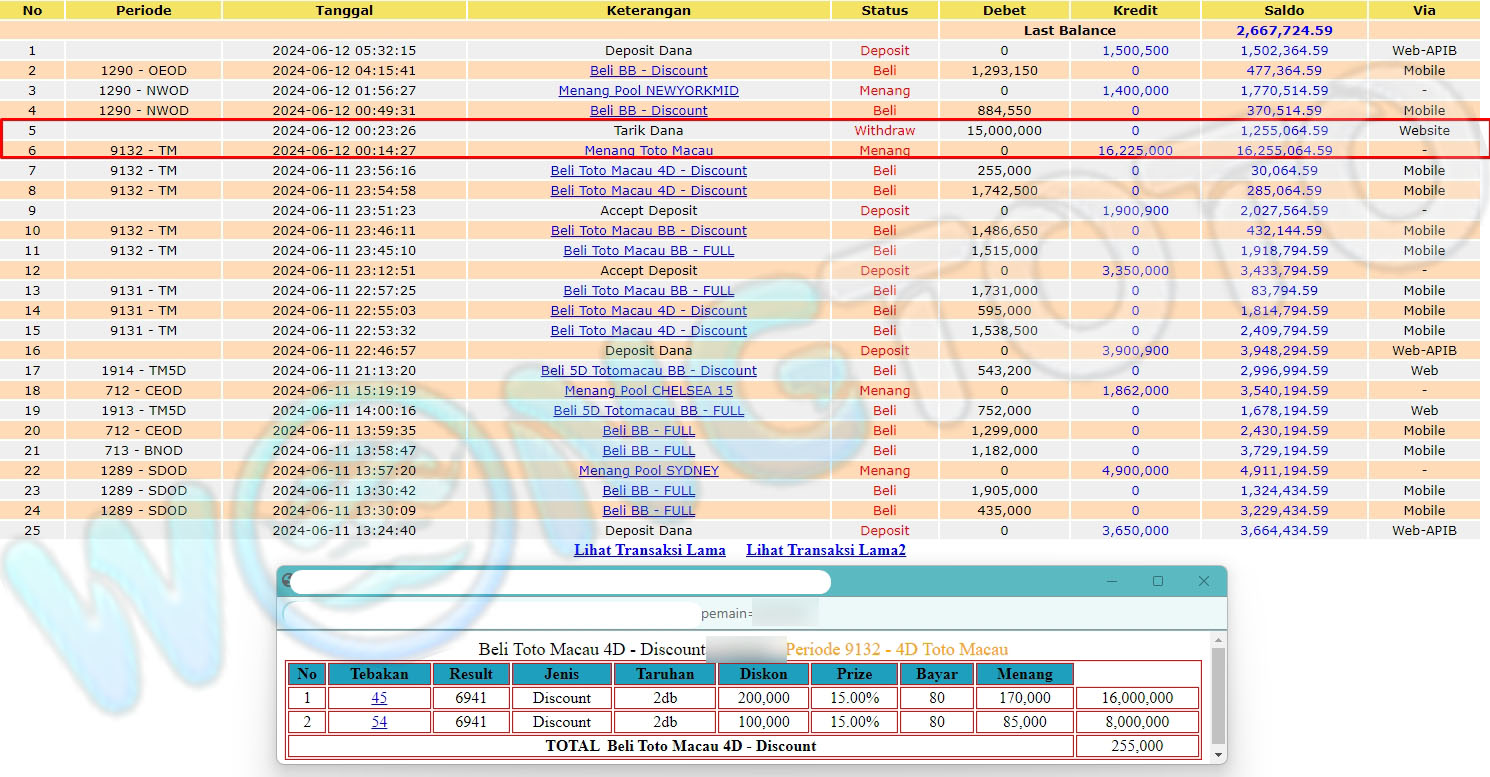Maximize the popup bet detail window
1490x777 pixels.
click(x=1158, y=581)
